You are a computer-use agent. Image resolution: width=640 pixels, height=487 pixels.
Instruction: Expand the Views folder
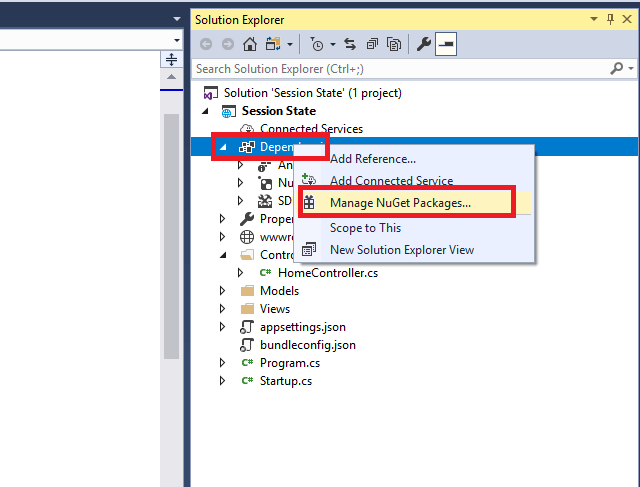pyautogui.click(x=222, y=309)
